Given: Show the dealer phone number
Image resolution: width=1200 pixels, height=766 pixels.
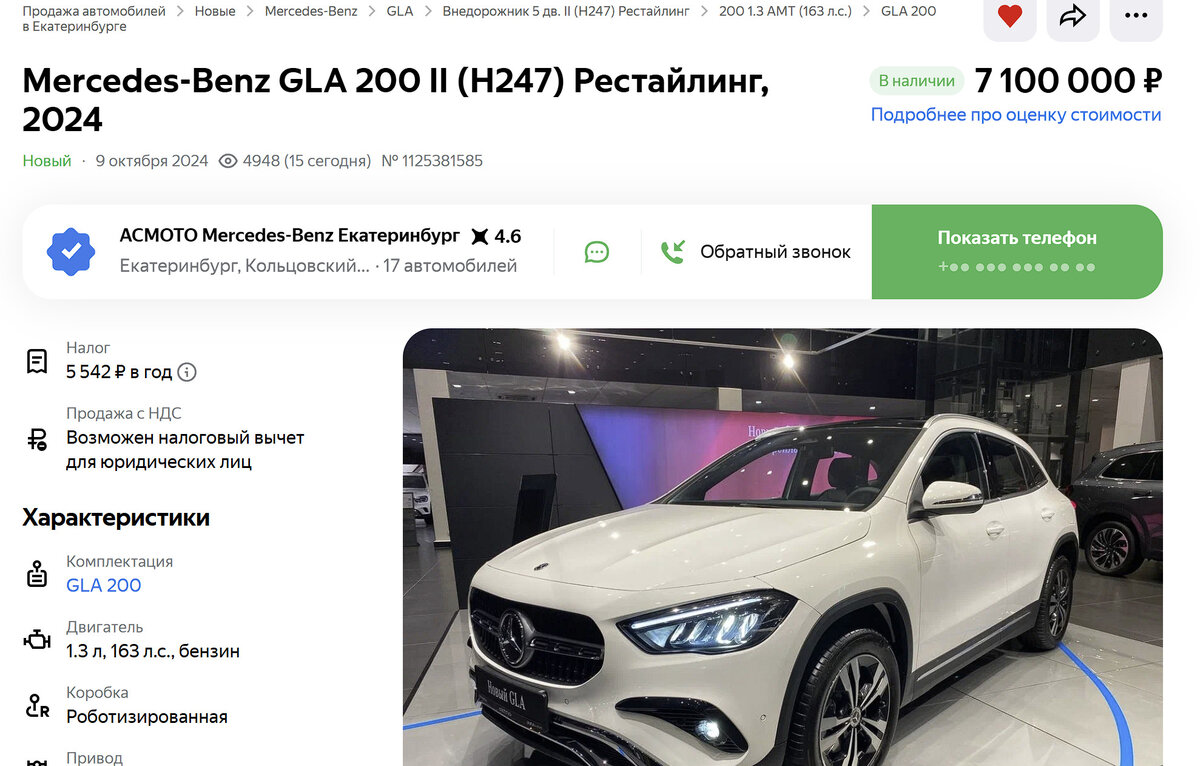Looking at the screenshot, I should (1017, 252).
